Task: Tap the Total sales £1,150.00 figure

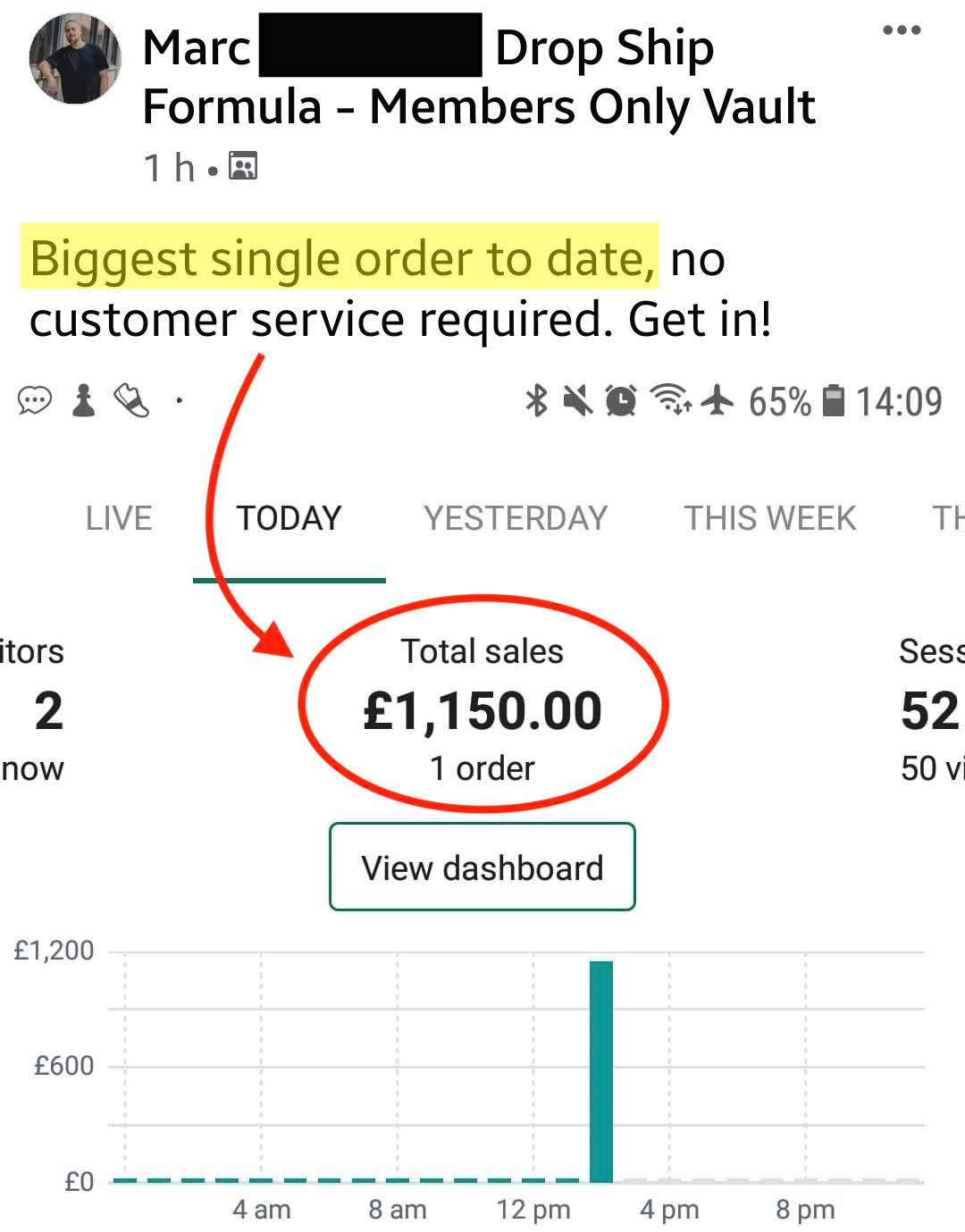Action: 482,711
